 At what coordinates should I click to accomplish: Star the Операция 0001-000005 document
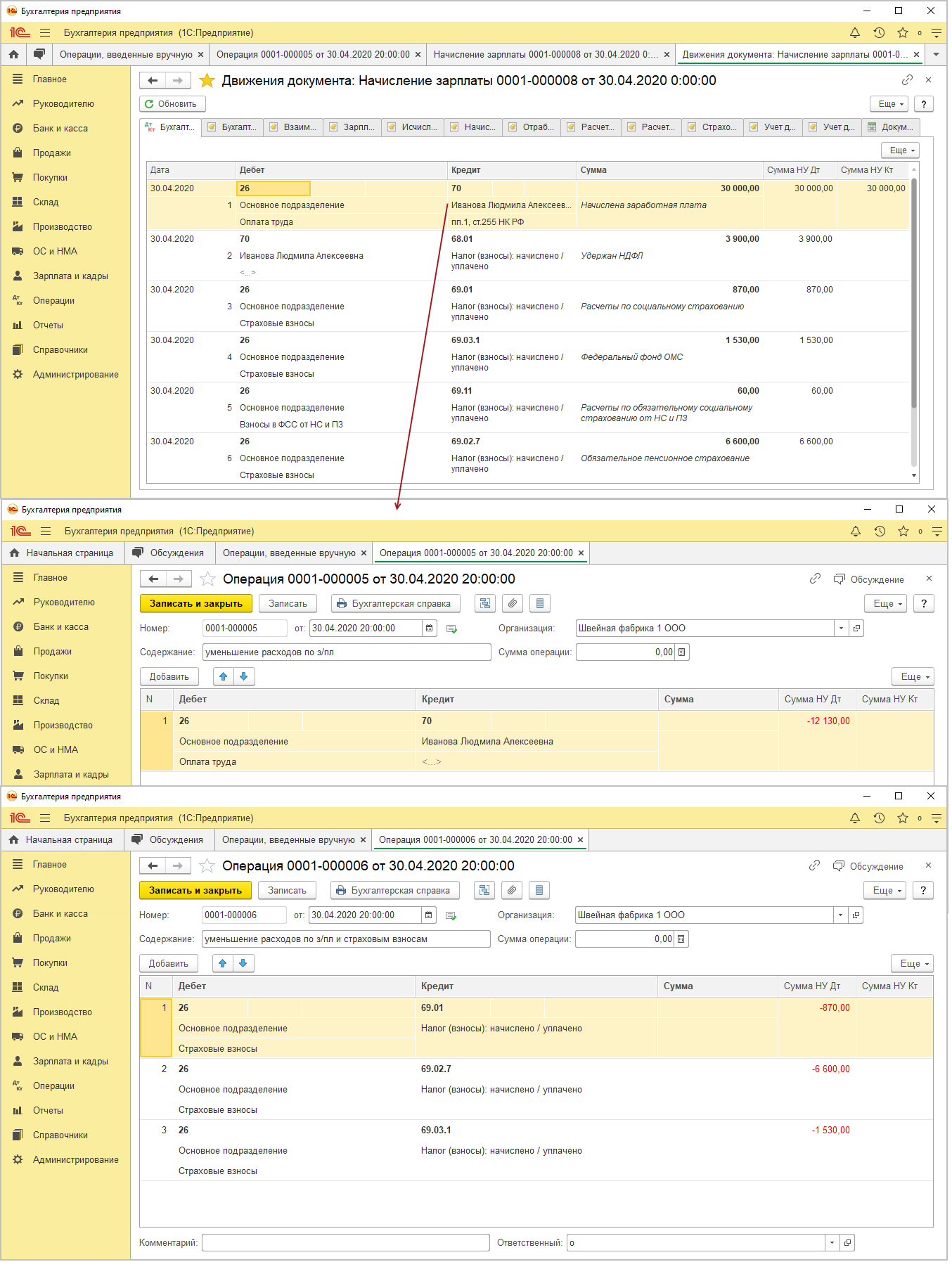[x=207, y=579]
